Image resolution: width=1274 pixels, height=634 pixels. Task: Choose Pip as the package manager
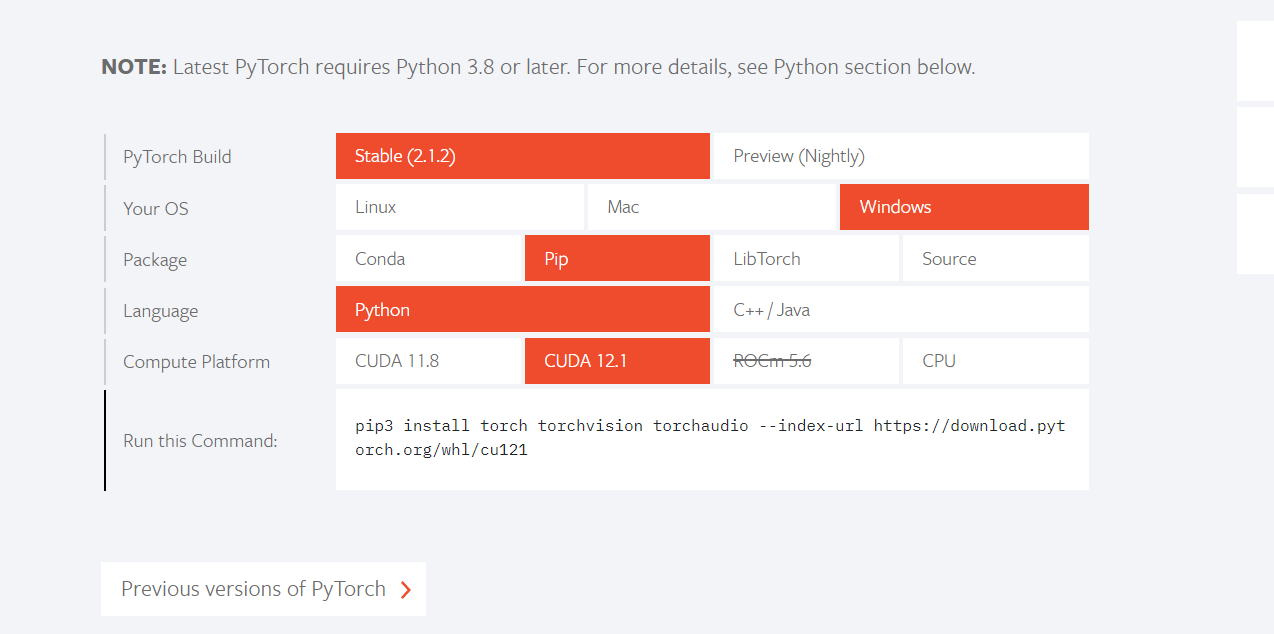click(617, 258)
